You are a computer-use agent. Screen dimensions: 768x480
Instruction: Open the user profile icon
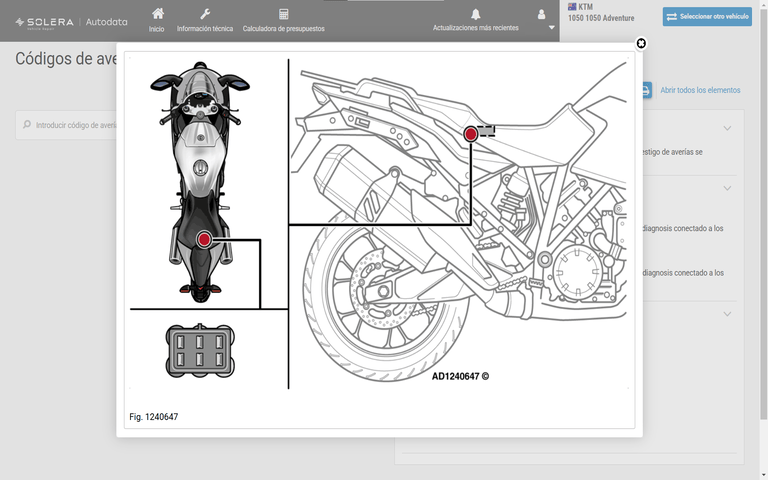click(x=542, y=14)
